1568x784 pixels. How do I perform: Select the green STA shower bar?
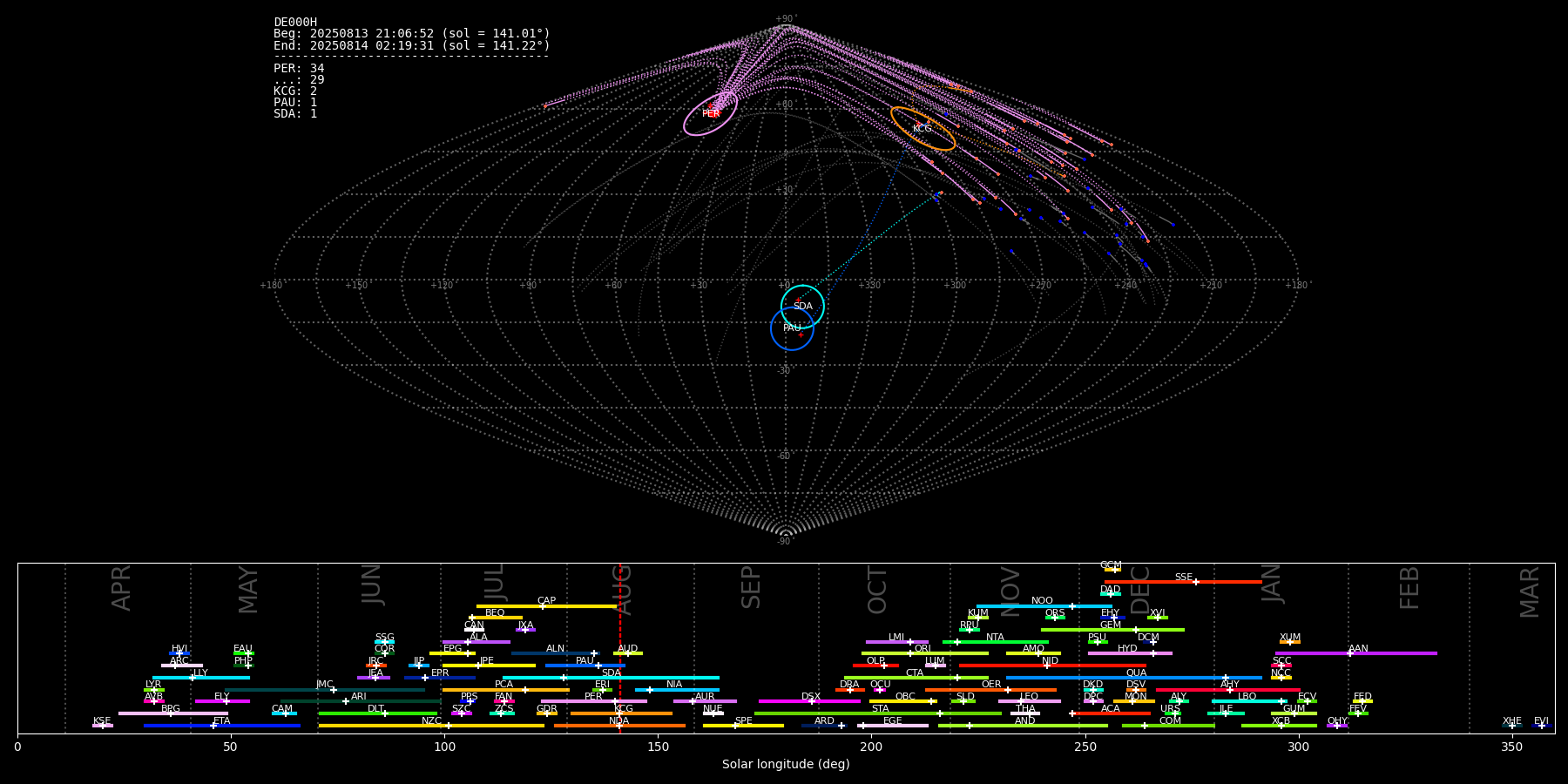(878, 713)
